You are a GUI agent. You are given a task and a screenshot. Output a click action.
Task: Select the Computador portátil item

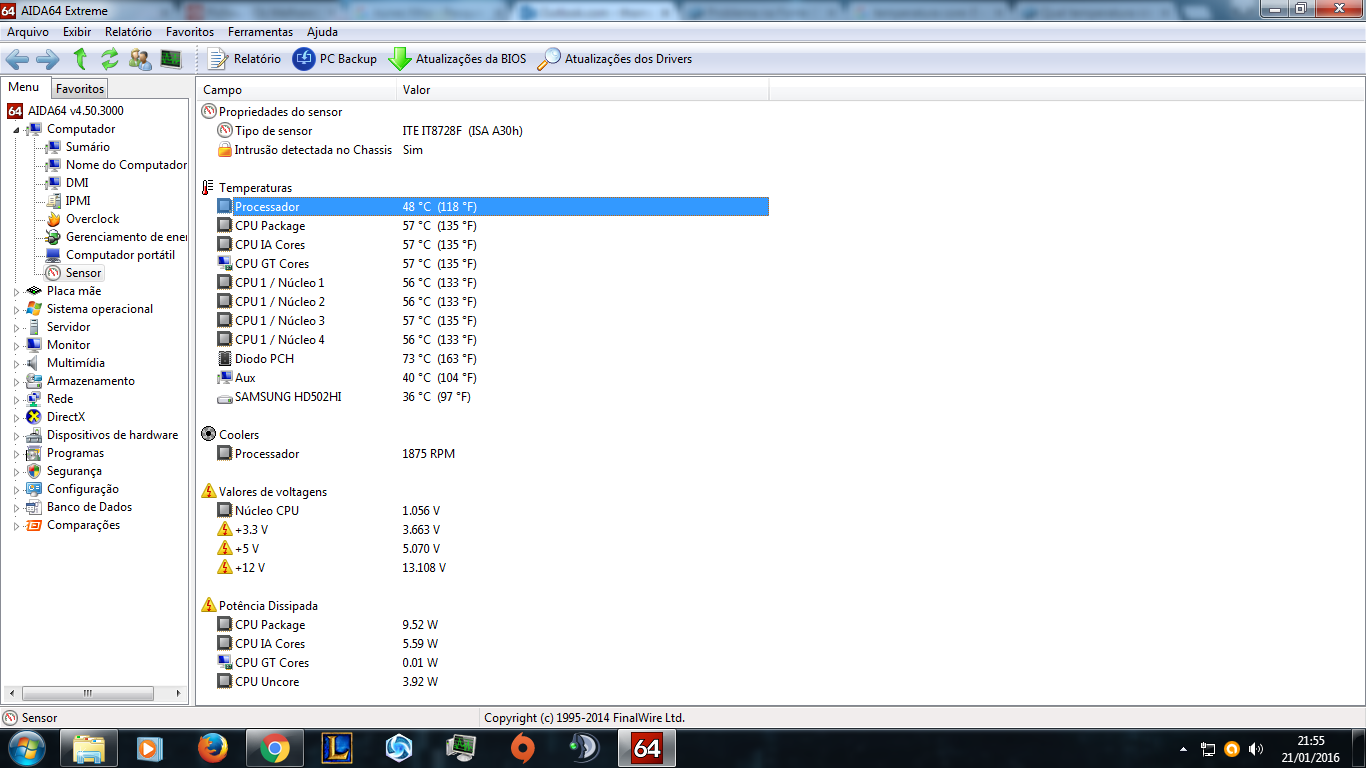120,255
